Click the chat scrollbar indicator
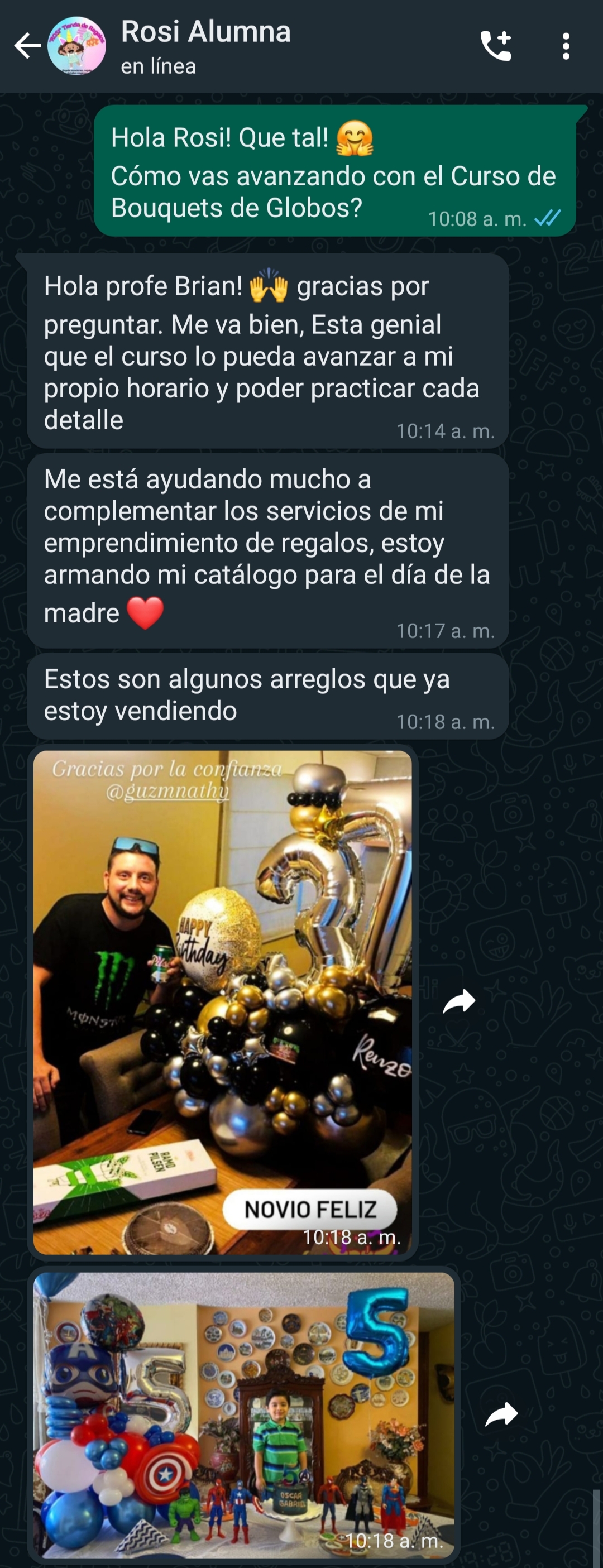The height and width of the screenshot is (1568, 603). (x=596, y=1527)
